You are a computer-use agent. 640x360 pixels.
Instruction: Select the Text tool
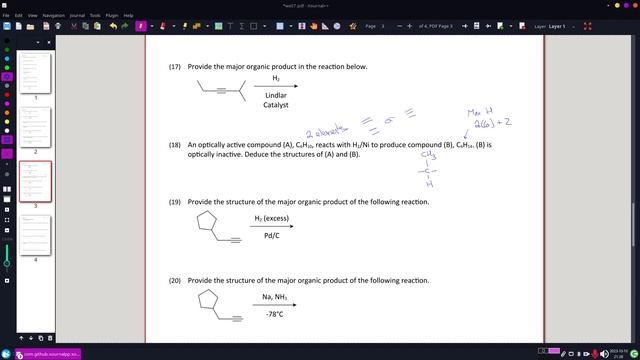(x=230, y=26)
